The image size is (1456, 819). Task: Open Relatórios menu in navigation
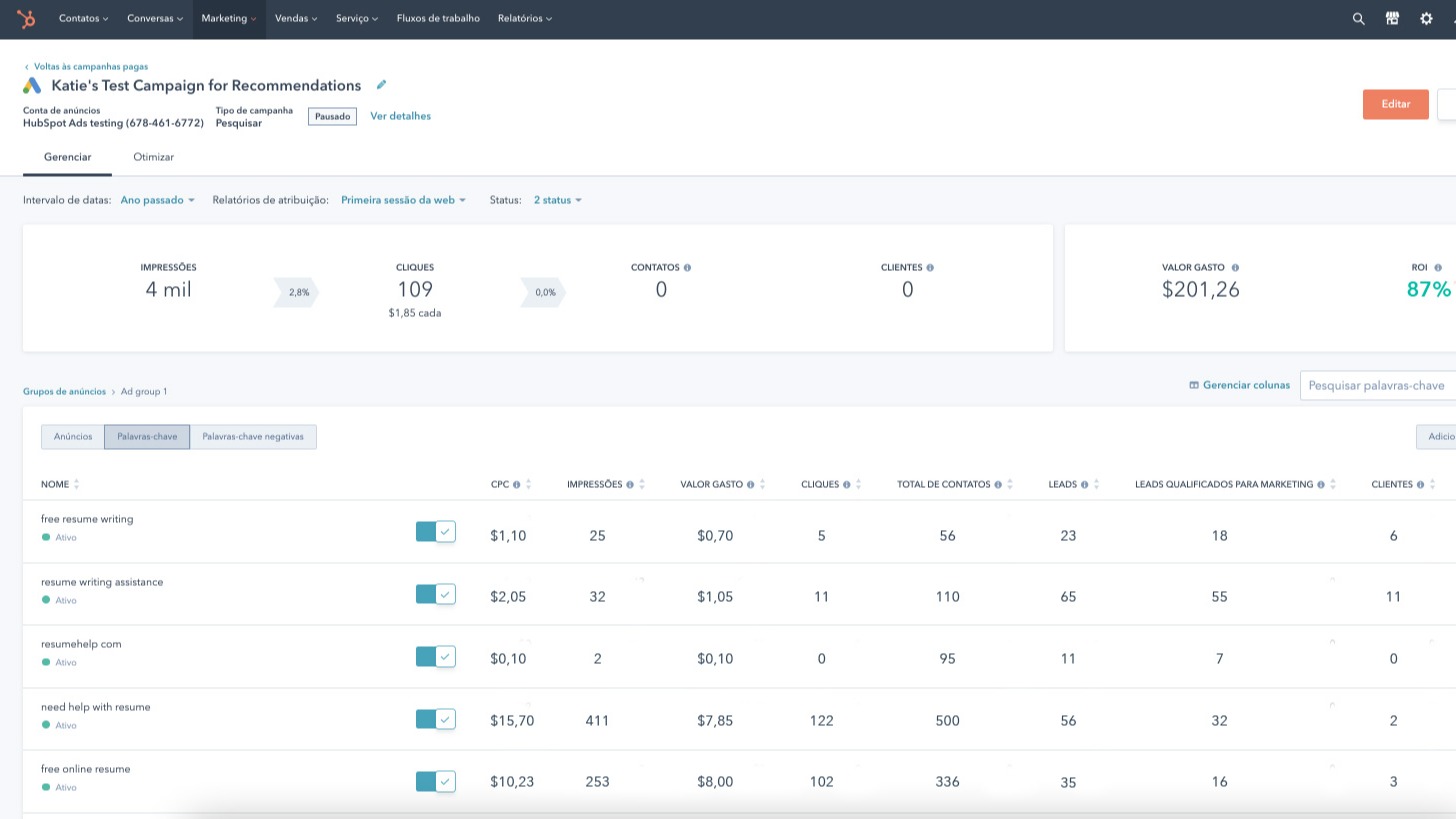pos(525,18)
